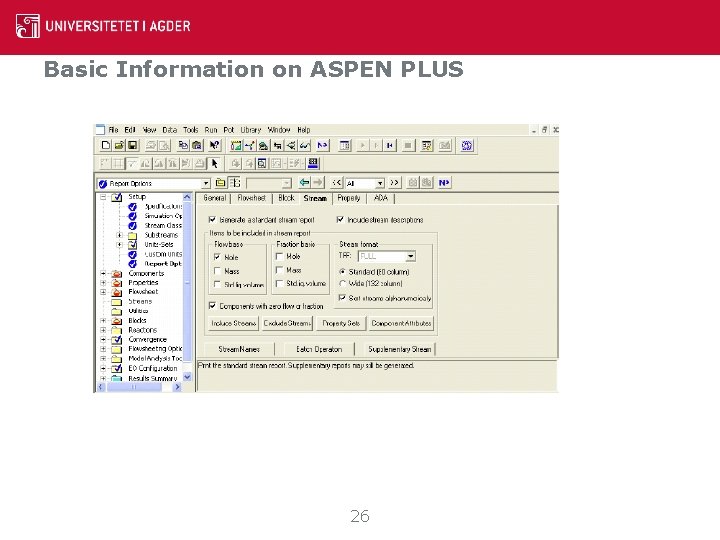720x540 pixels.
Task: Switch to the ADA tab
Action: [x=381, y=198]
